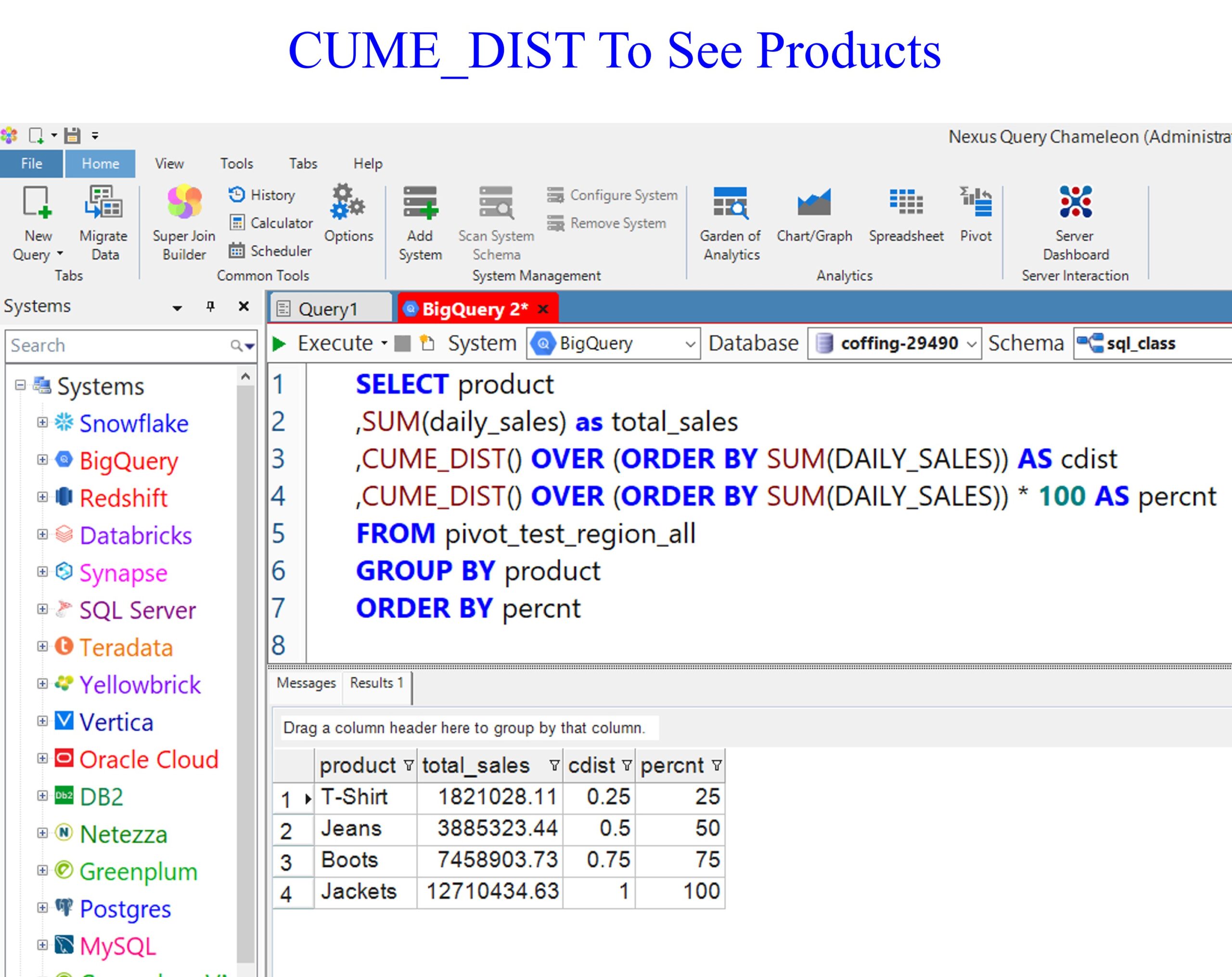Open the product column filter

pyautogui.click(x=408, y=766)
